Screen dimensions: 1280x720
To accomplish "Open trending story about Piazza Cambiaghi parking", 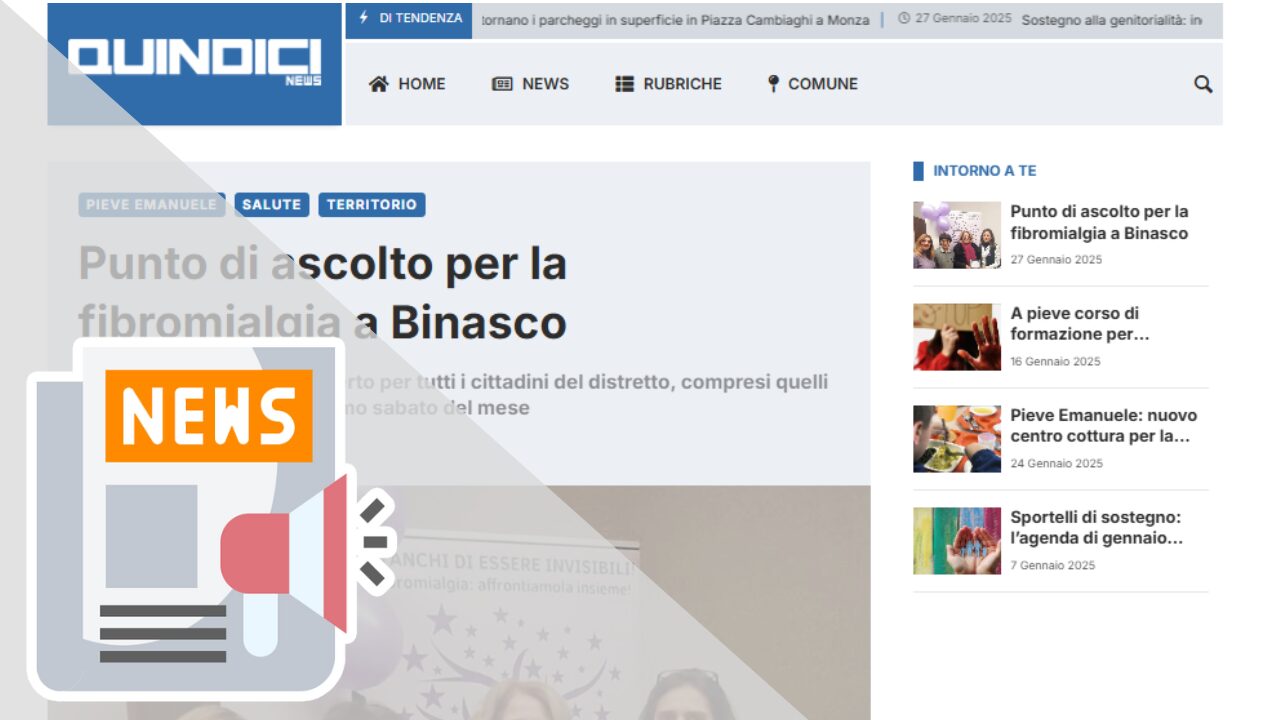I will pyautogui.click(x=675, y=20).
